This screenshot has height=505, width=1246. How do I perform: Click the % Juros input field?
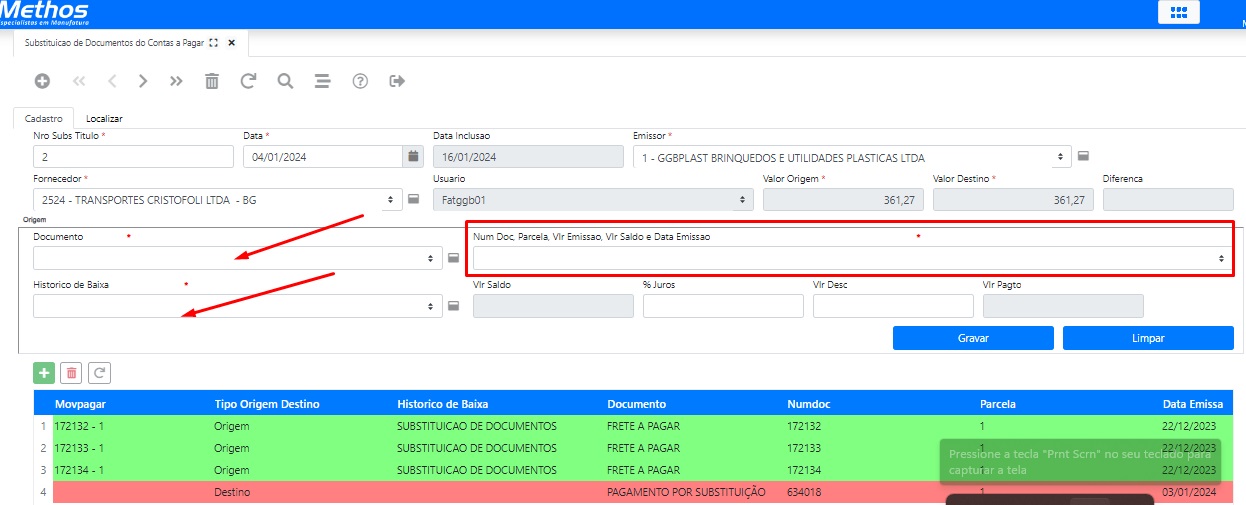tap(723, 306)
